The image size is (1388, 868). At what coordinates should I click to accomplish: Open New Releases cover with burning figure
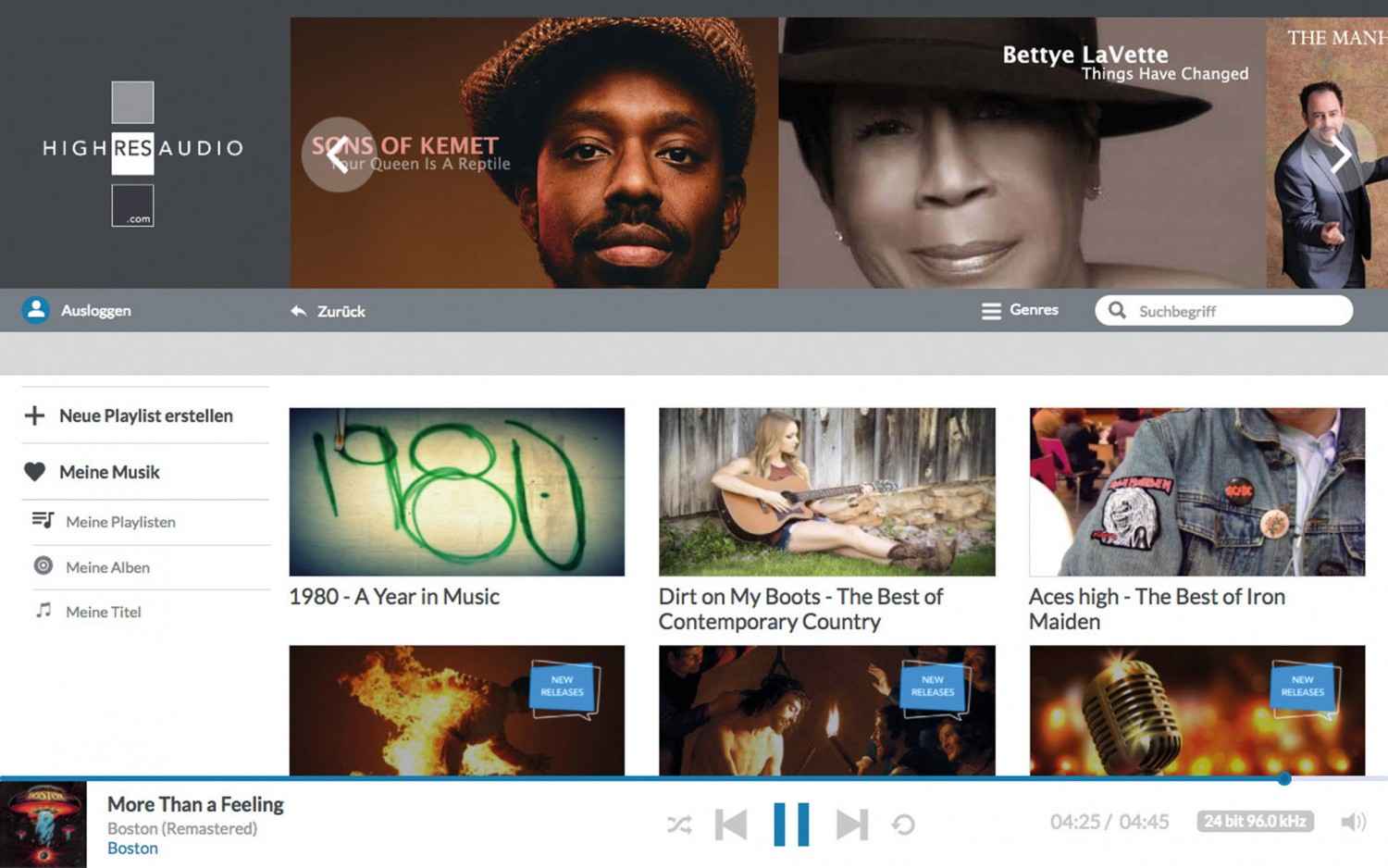[457, 711]
